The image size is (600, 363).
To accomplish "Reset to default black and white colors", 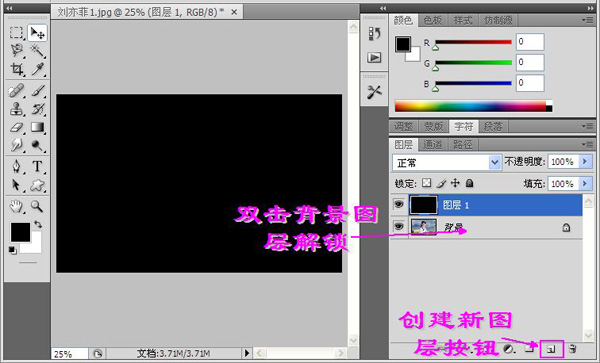I will (x=12, y=250).
